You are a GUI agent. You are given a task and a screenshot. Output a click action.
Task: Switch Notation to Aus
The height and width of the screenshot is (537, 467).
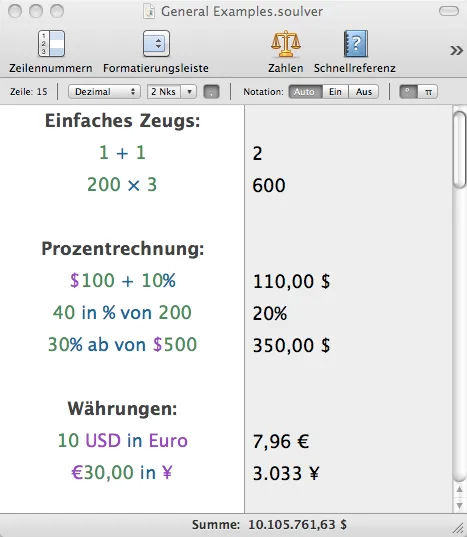[x=364, y=92]
